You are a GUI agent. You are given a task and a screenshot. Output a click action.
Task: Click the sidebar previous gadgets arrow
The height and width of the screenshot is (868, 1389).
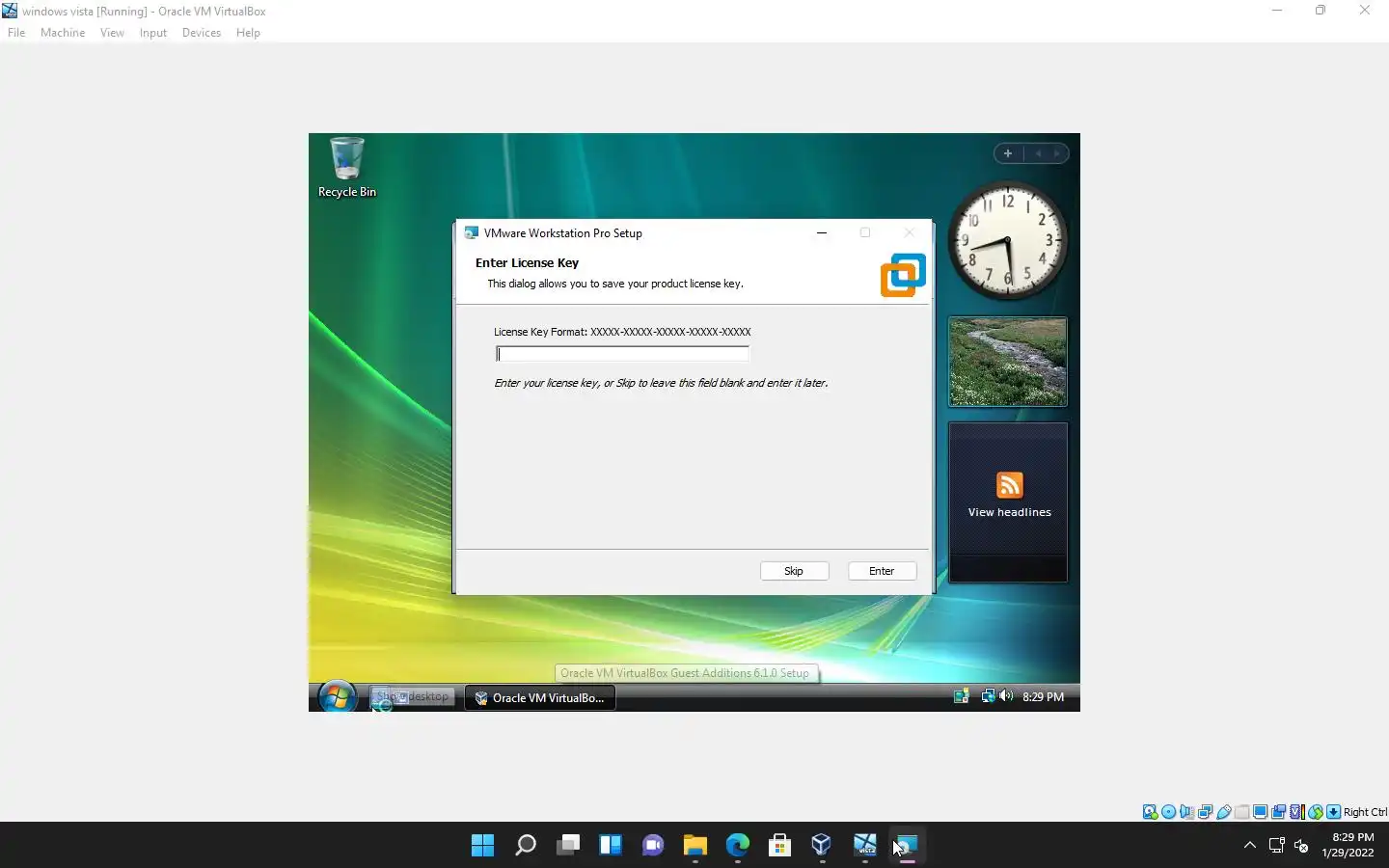(x=1038, y=153)
